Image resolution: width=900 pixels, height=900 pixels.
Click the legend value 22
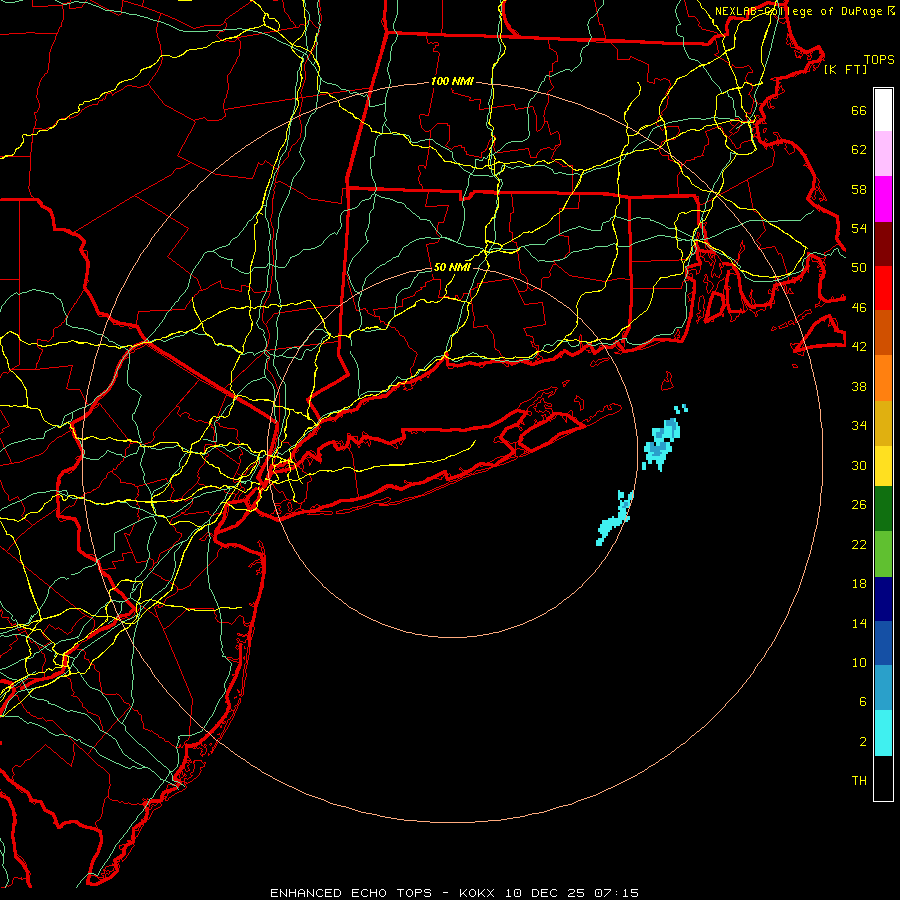[859, 544]
